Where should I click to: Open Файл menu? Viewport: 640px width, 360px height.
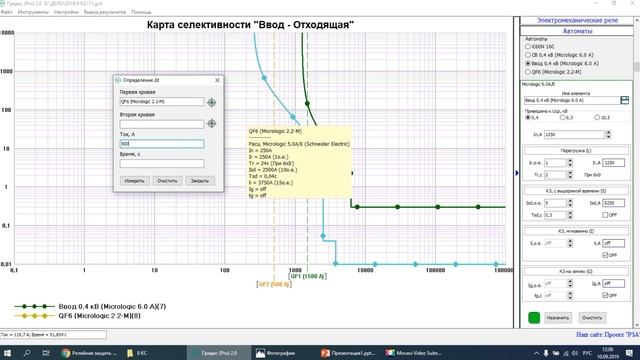click(6, 12)
